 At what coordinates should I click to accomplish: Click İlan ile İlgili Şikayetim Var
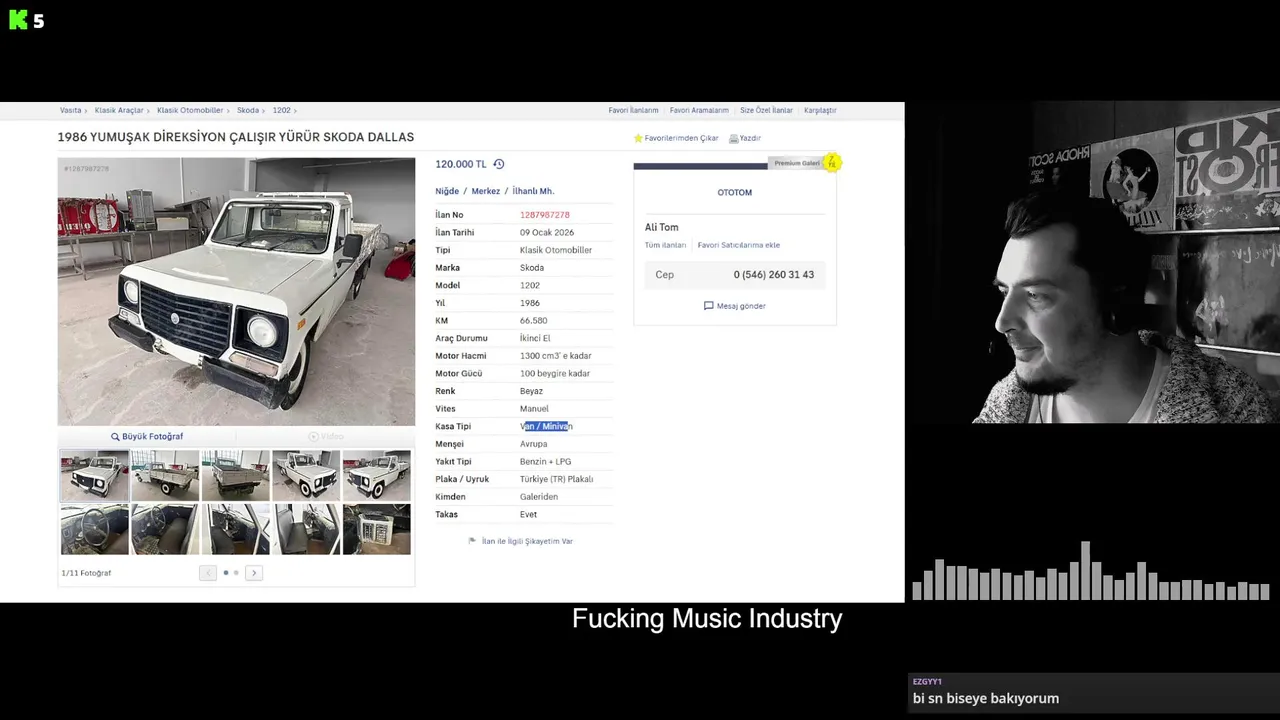(x=527, y=541)
